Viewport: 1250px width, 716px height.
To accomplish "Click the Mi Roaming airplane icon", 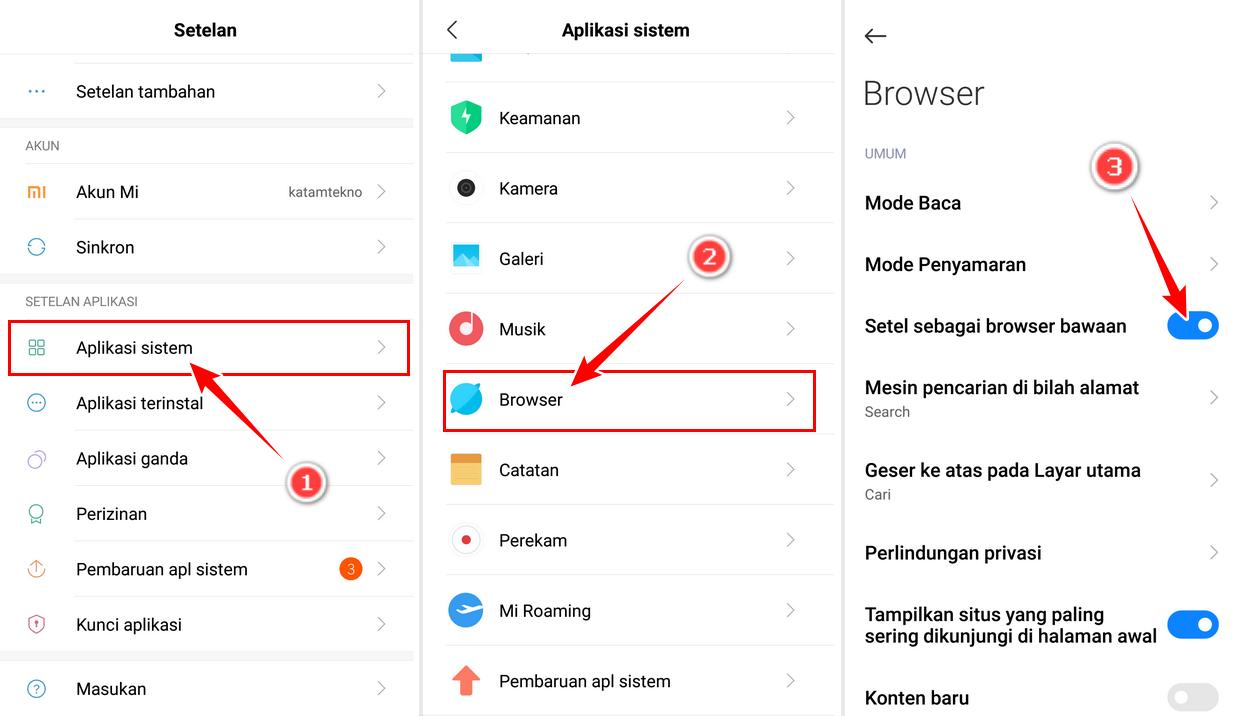I will click(466, 611).
